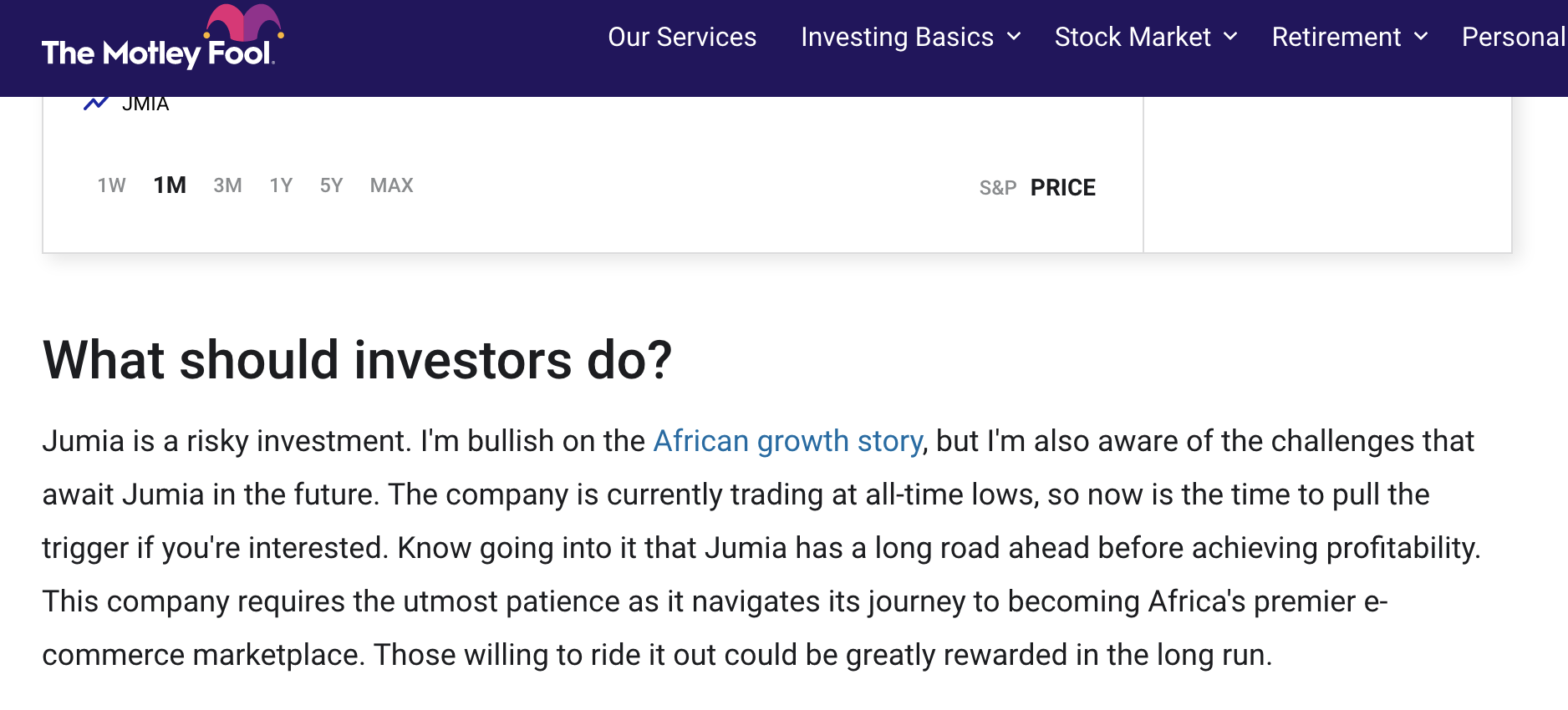Select the MAX chart range
This screenshot has height=710, width=1568.
(x=391, y=185)
